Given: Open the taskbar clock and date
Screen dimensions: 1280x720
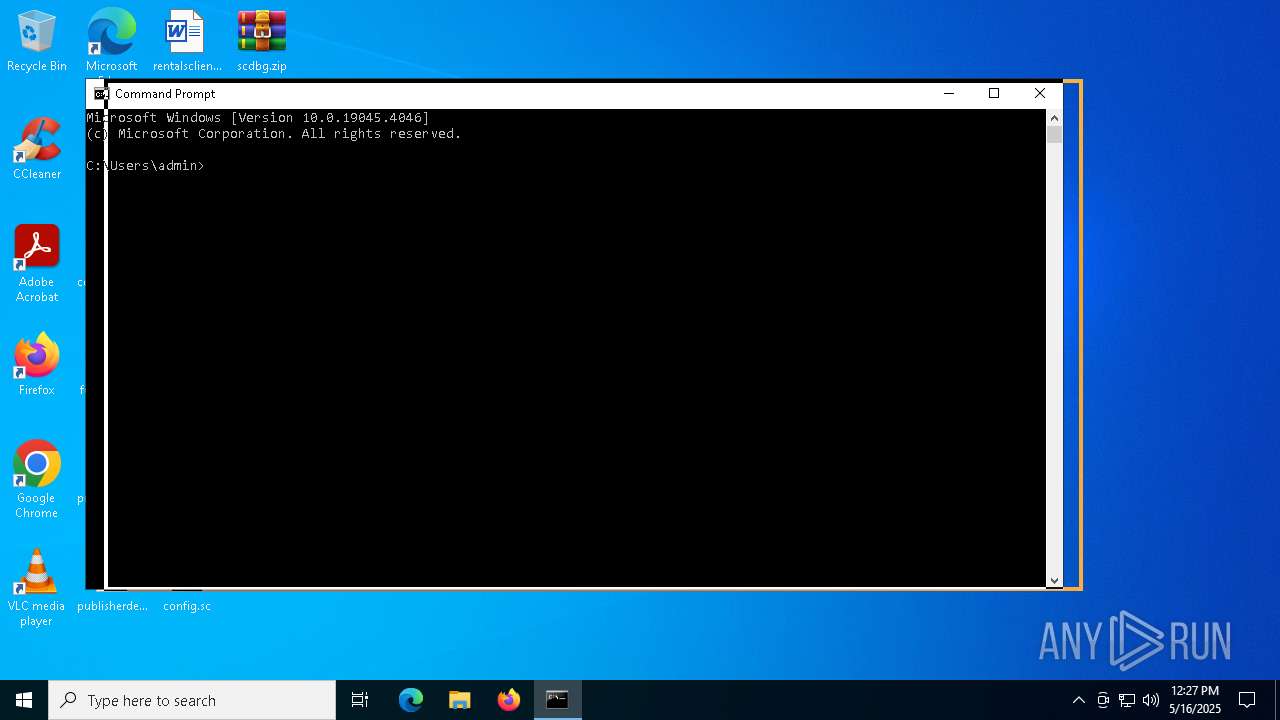Looking at the screenshot, I should point(1195,700).
